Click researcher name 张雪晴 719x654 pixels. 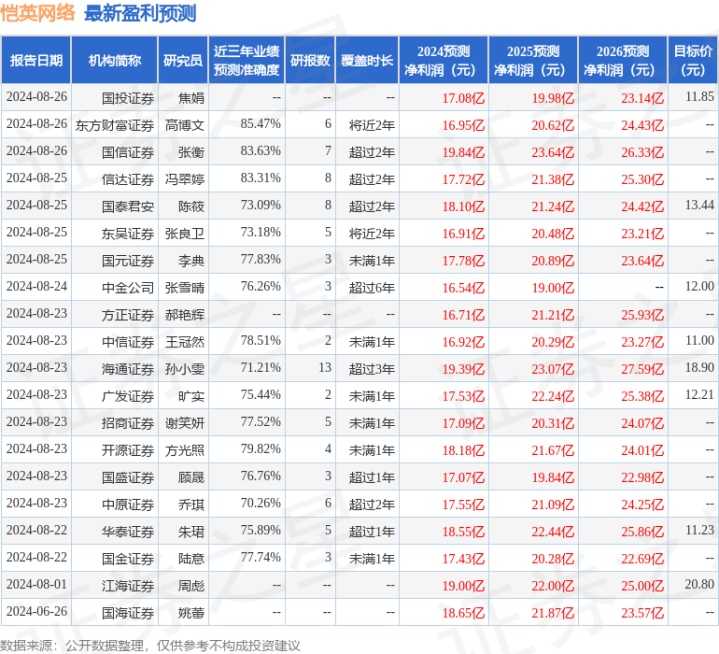point(185,288)
